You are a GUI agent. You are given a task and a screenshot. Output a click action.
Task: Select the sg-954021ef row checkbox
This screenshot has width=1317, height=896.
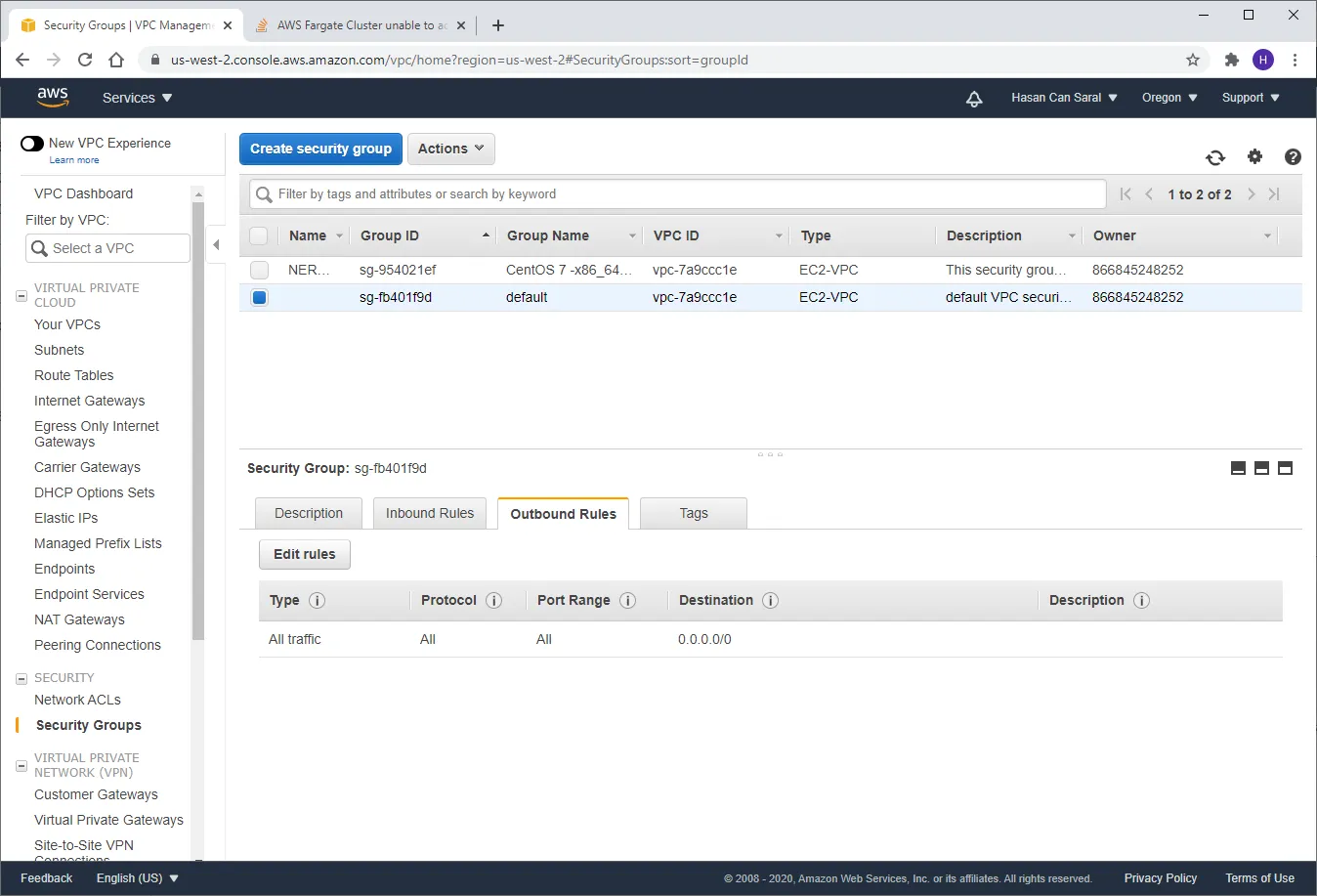pyautogui.click(x=259, y=270)
